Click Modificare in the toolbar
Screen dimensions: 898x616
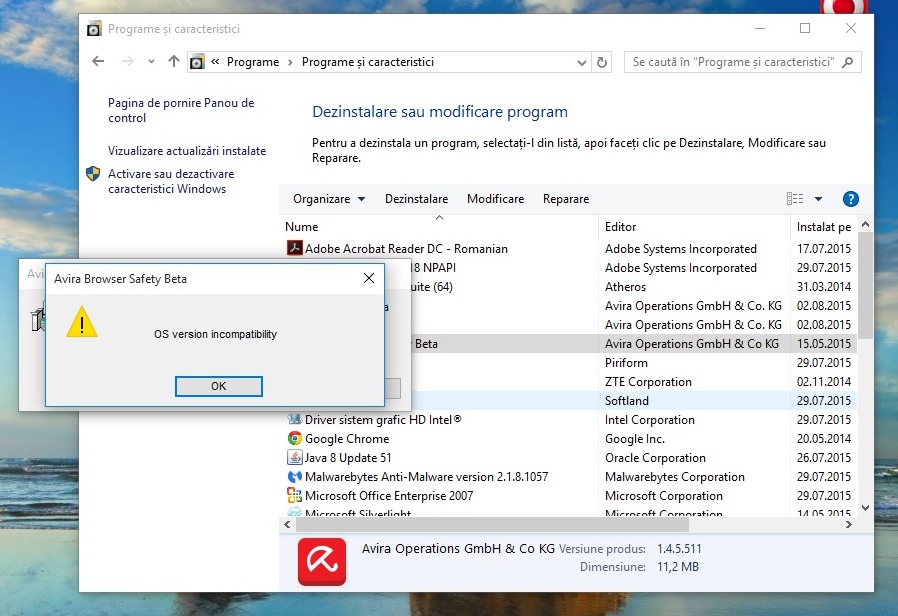click(x=495, y=199)
